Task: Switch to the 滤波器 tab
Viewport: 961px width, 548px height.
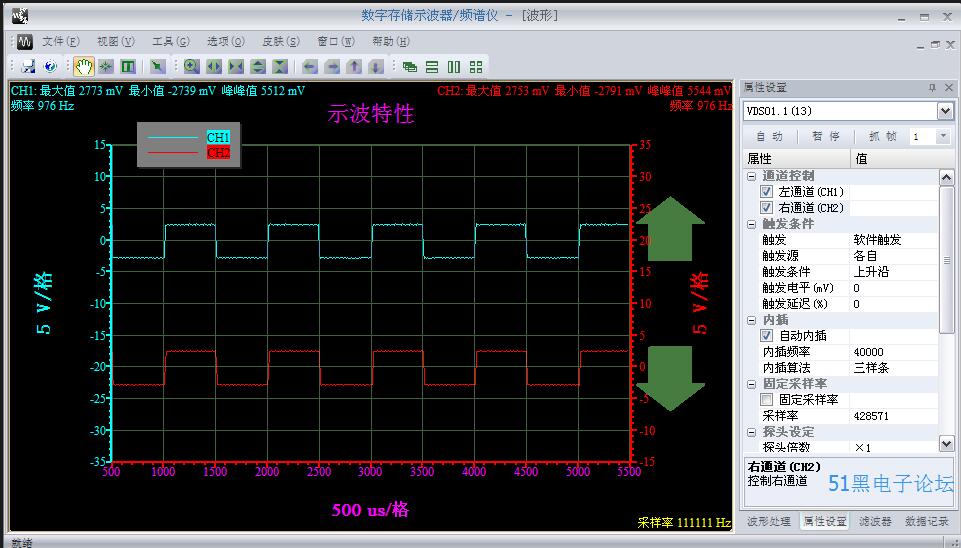Action: tap(875, 521)
